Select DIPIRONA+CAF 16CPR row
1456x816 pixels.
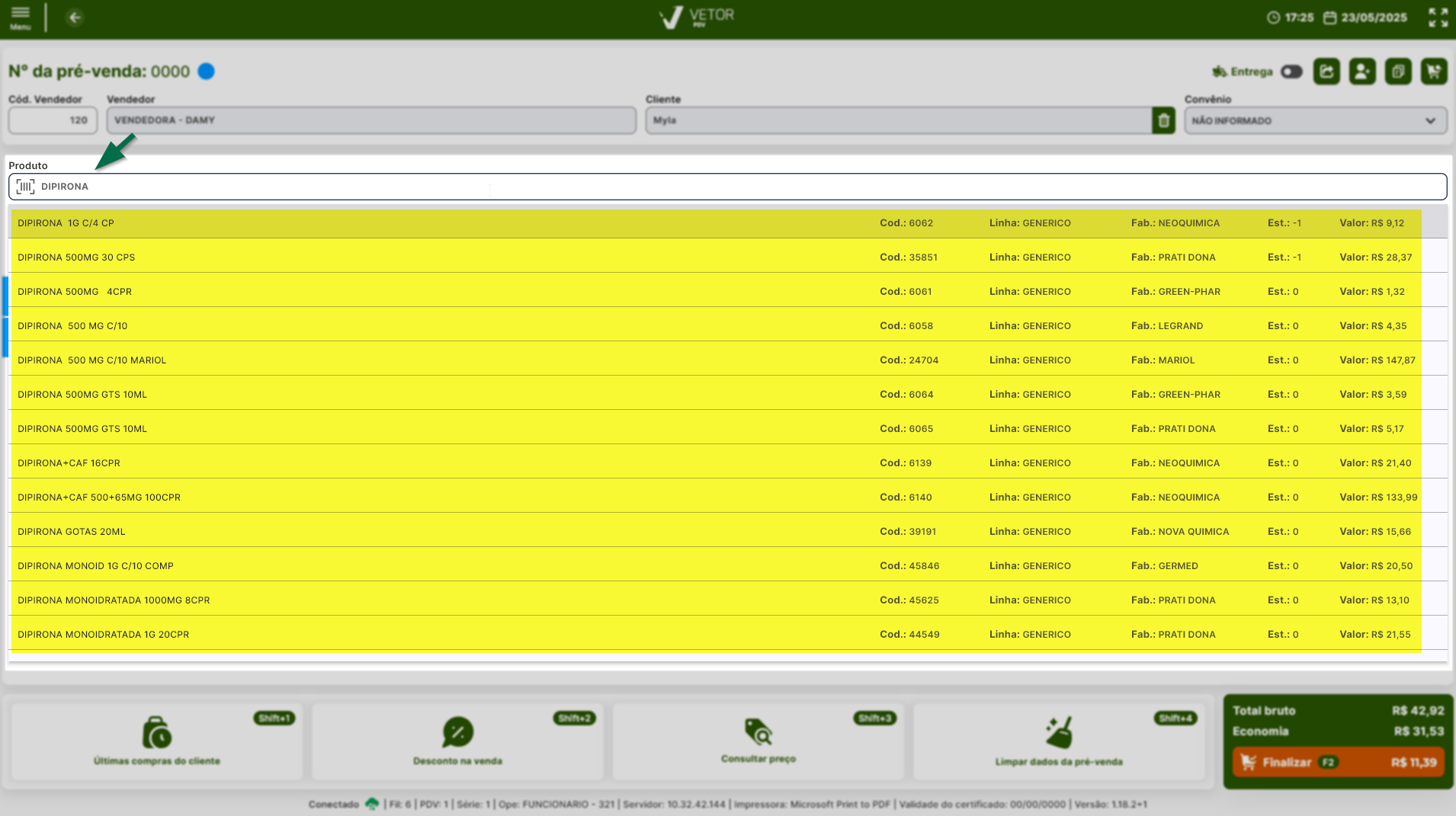[727, 463]
